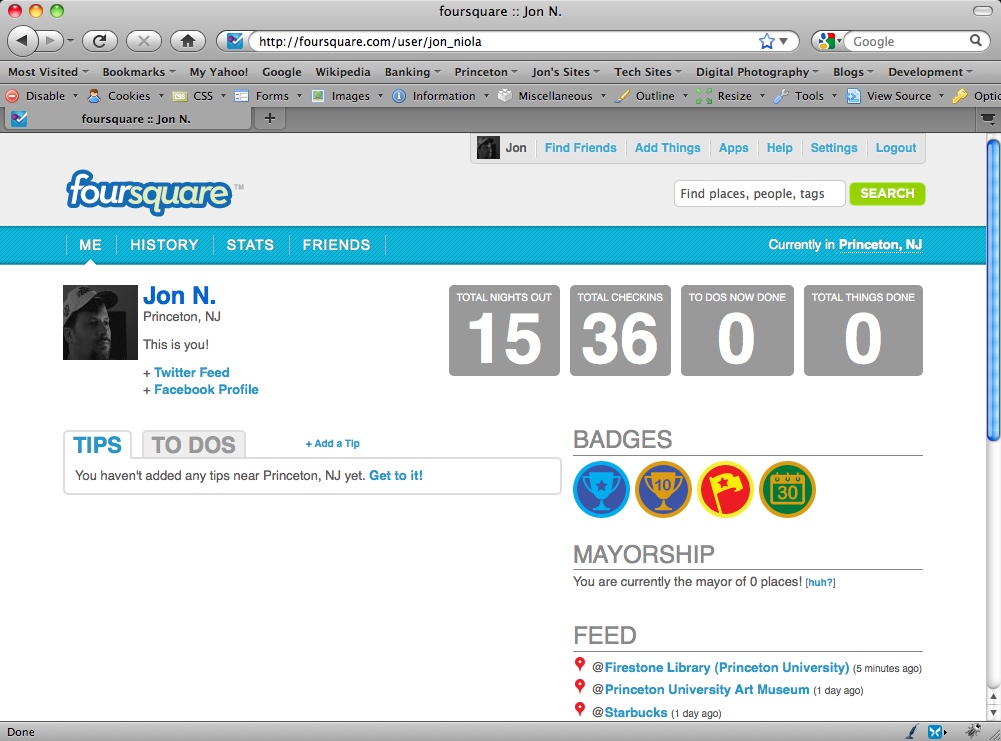Image resolution: width=1001 pixels, height=741 pixels.
Task: Click the browser Back arrow button
Action: point(22,41)
